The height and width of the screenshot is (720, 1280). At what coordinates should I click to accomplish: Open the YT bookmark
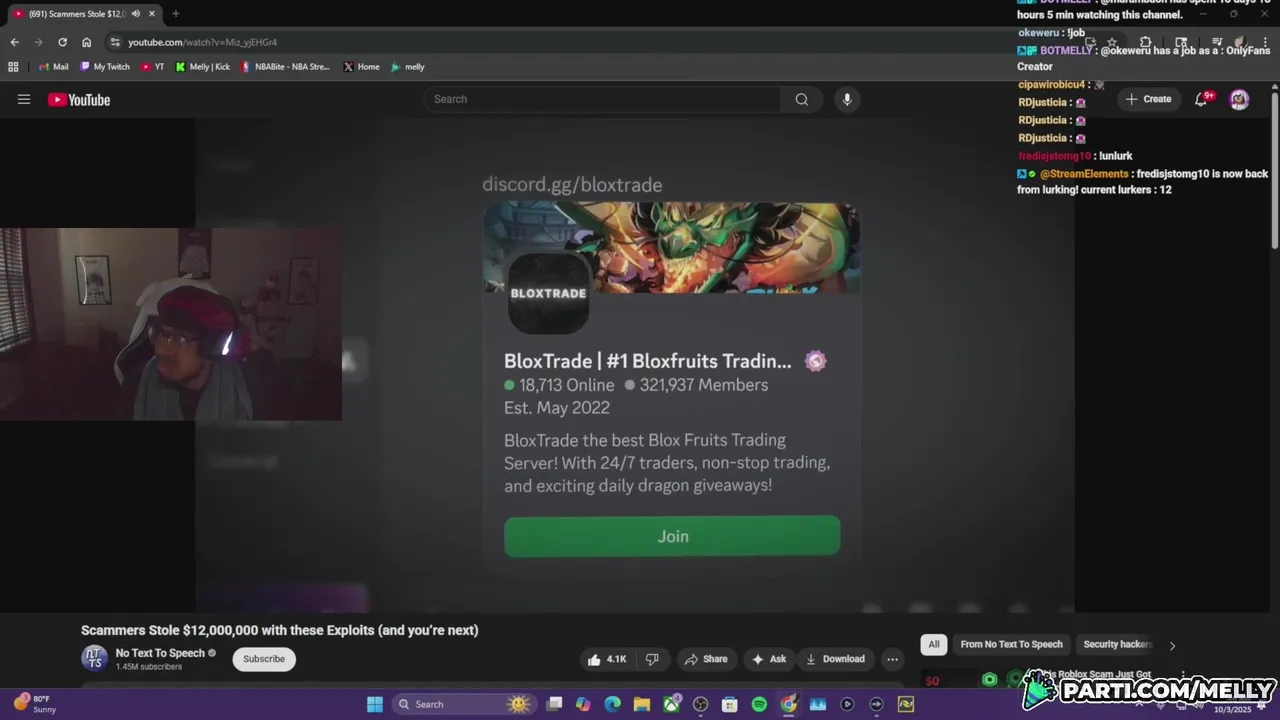pos(152,67)
